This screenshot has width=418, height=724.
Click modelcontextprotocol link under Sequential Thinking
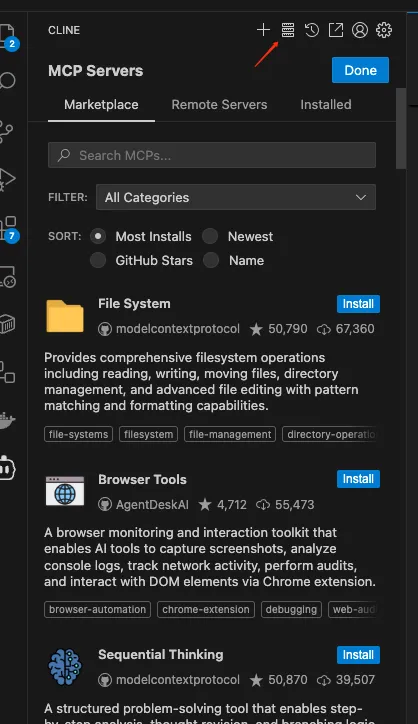178,680
